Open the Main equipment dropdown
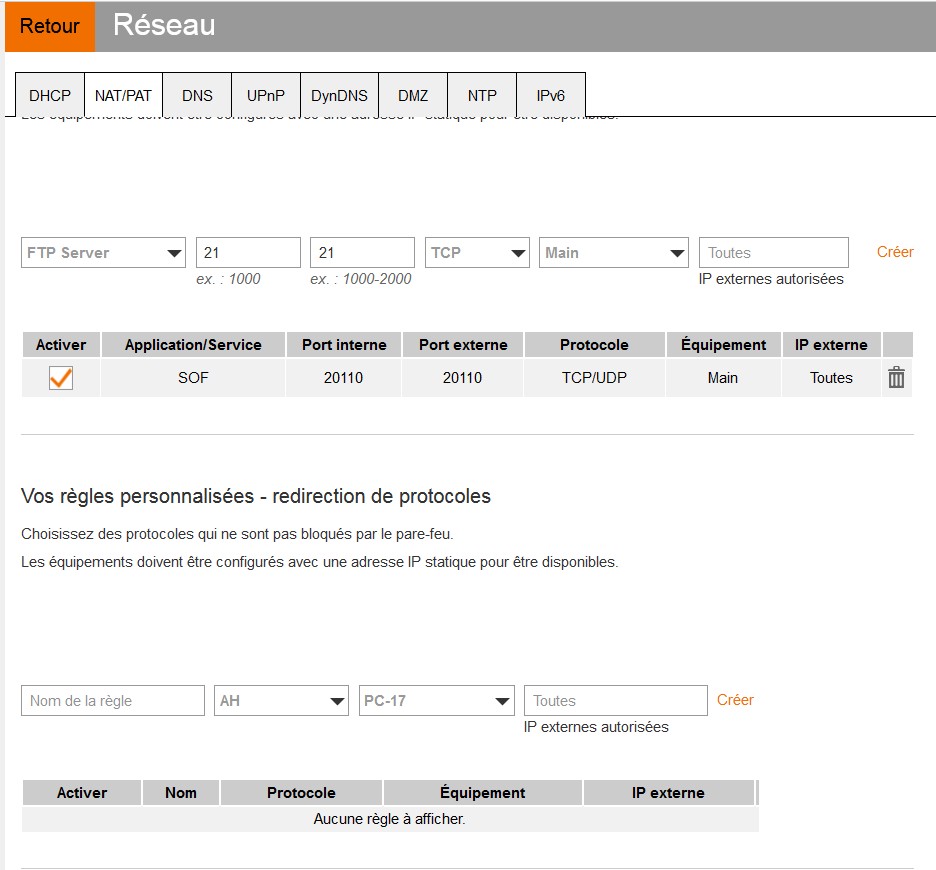The height and width of the screenshot is (870, 936). 613,253
